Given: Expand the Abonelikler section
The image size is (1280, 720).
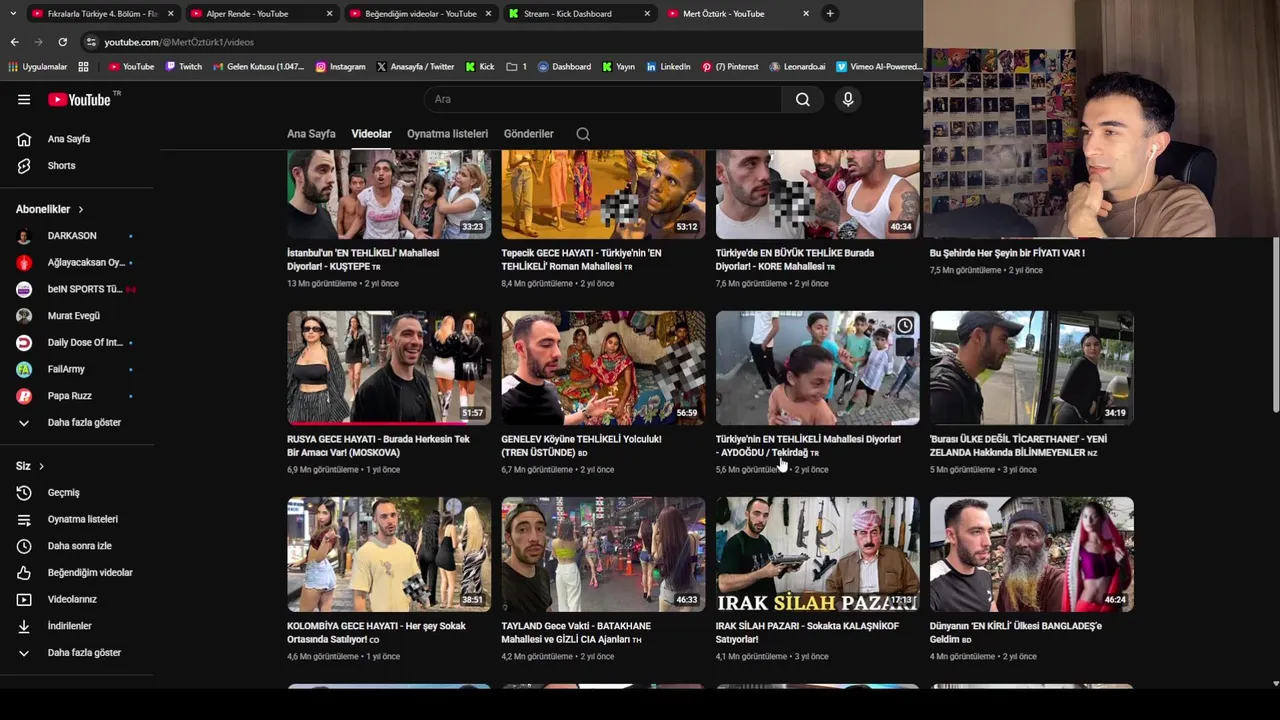Looking at the screenshot, I should click(x=50, y=209).
